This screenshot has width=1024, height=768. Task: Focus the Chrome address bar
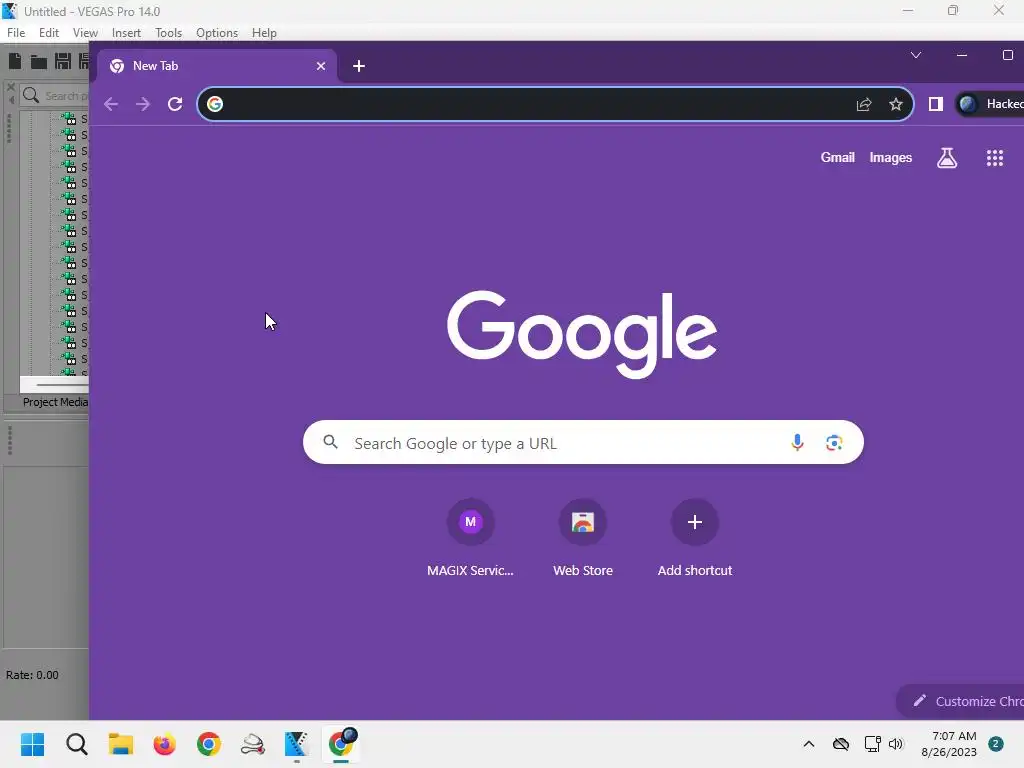555,104
